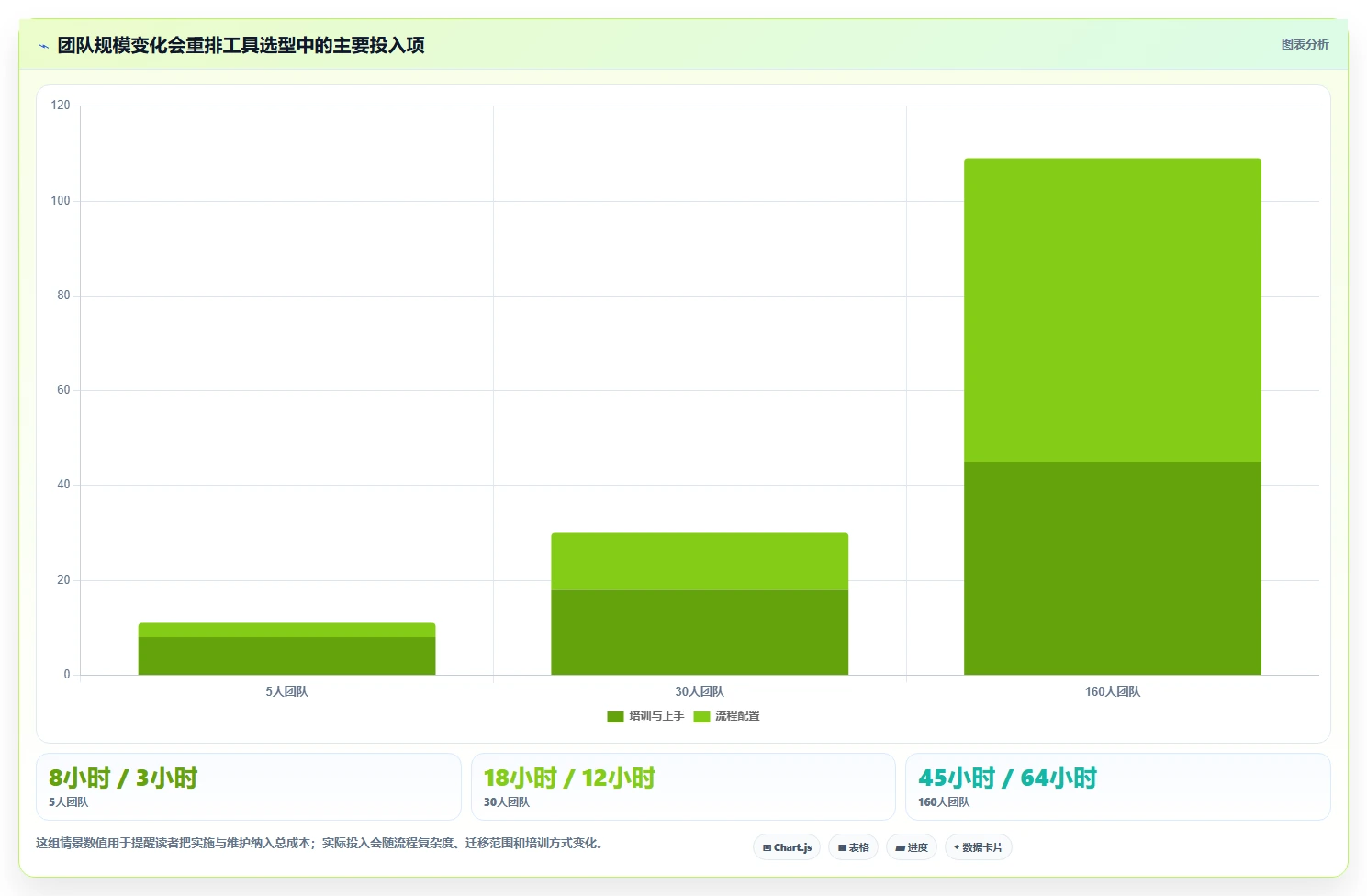This screenshot has height=896, width=1367.
Task: Toggle the 培训与上手 legend item
Action: [645, 716]
